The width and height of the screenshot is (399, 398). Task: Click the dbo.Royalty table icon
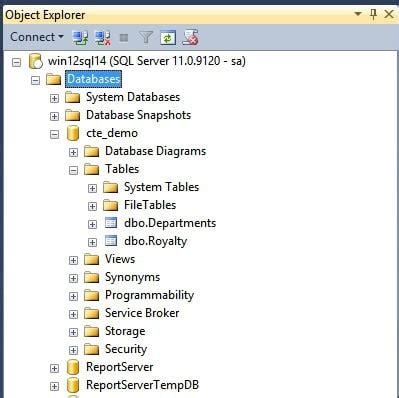coord(111,241)
